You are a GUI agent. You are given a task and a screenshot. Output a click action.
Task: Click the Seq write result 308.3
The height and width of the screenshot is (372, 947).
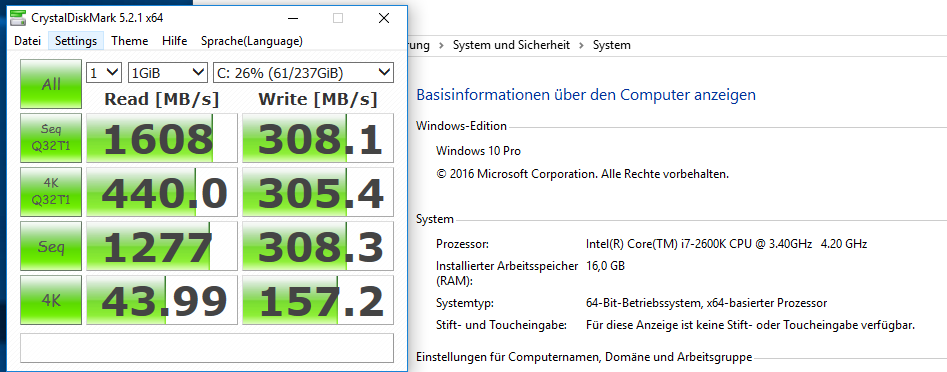pyautogui.click(x=318, y=246)
